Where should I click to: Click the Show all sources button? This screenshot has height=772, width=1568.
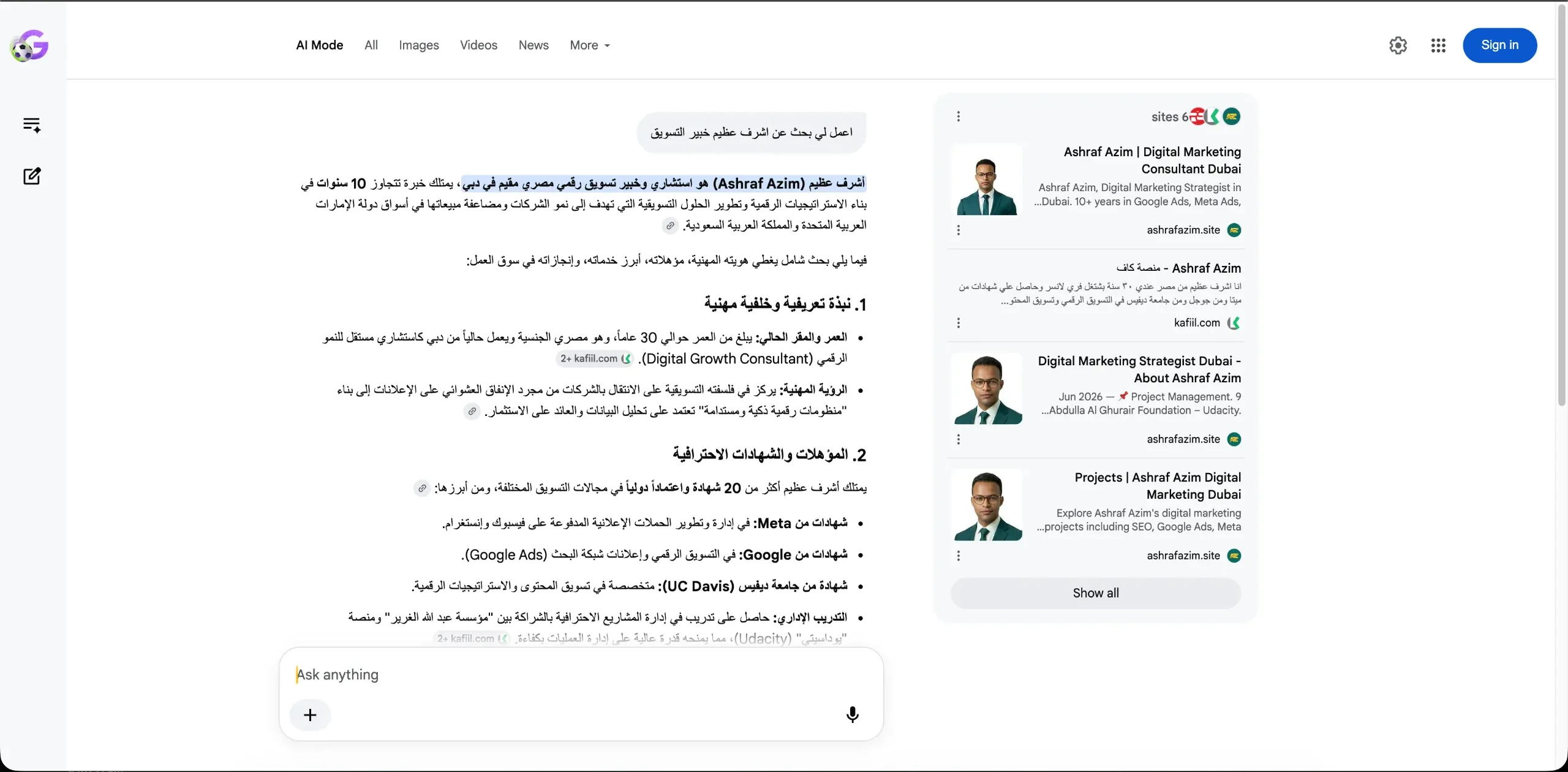click(1096, 593)
